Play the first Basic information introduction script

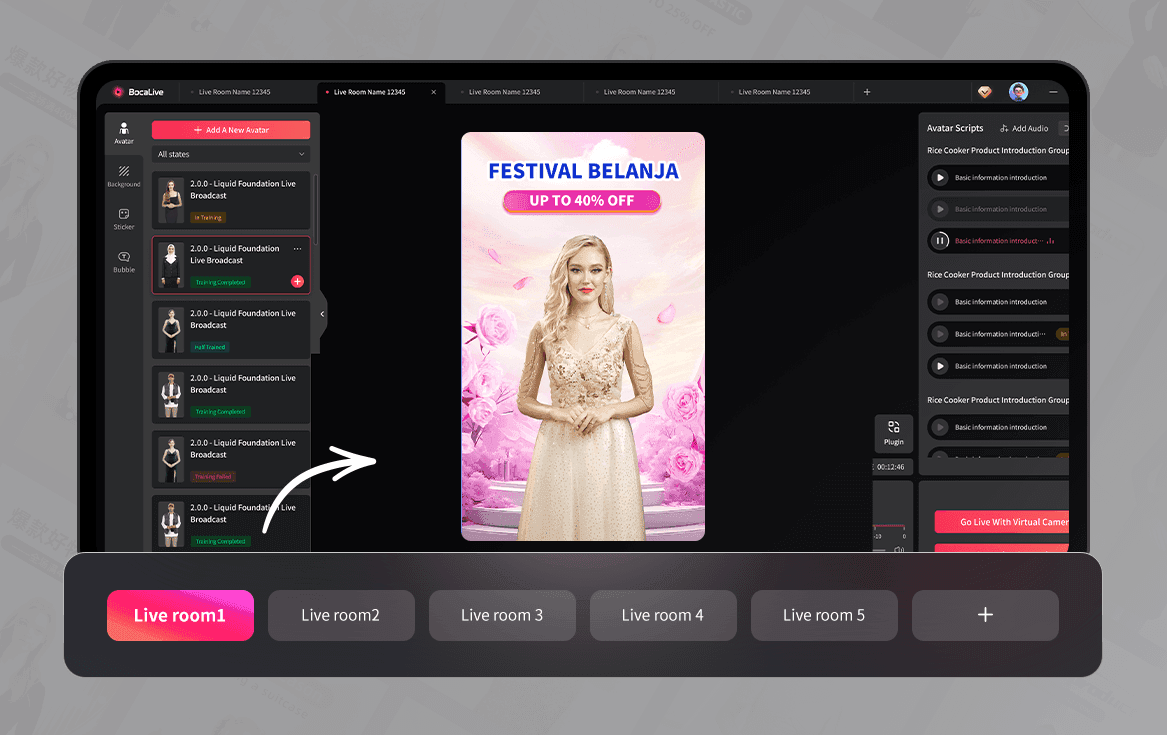[x=940, y=177]
